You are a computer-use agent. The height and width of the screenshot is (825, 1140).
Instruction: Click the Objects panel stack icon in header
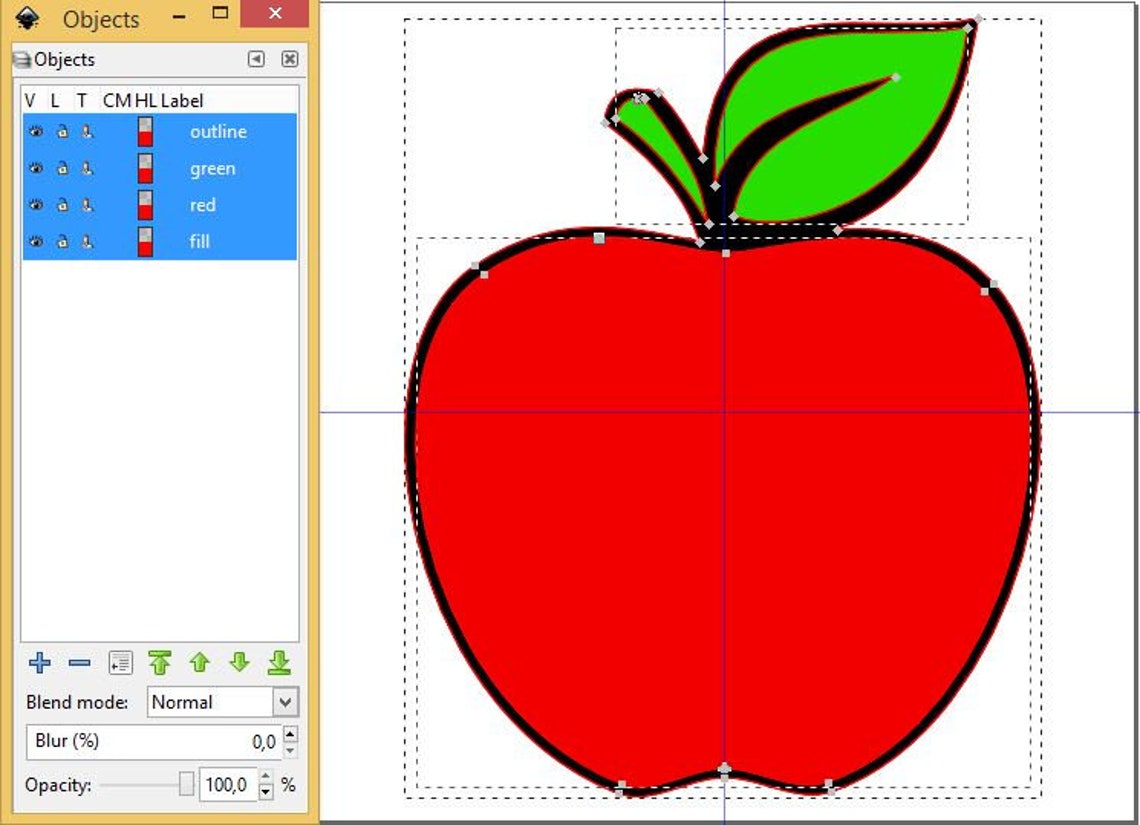pyautogui.click(x=22, y=59)
